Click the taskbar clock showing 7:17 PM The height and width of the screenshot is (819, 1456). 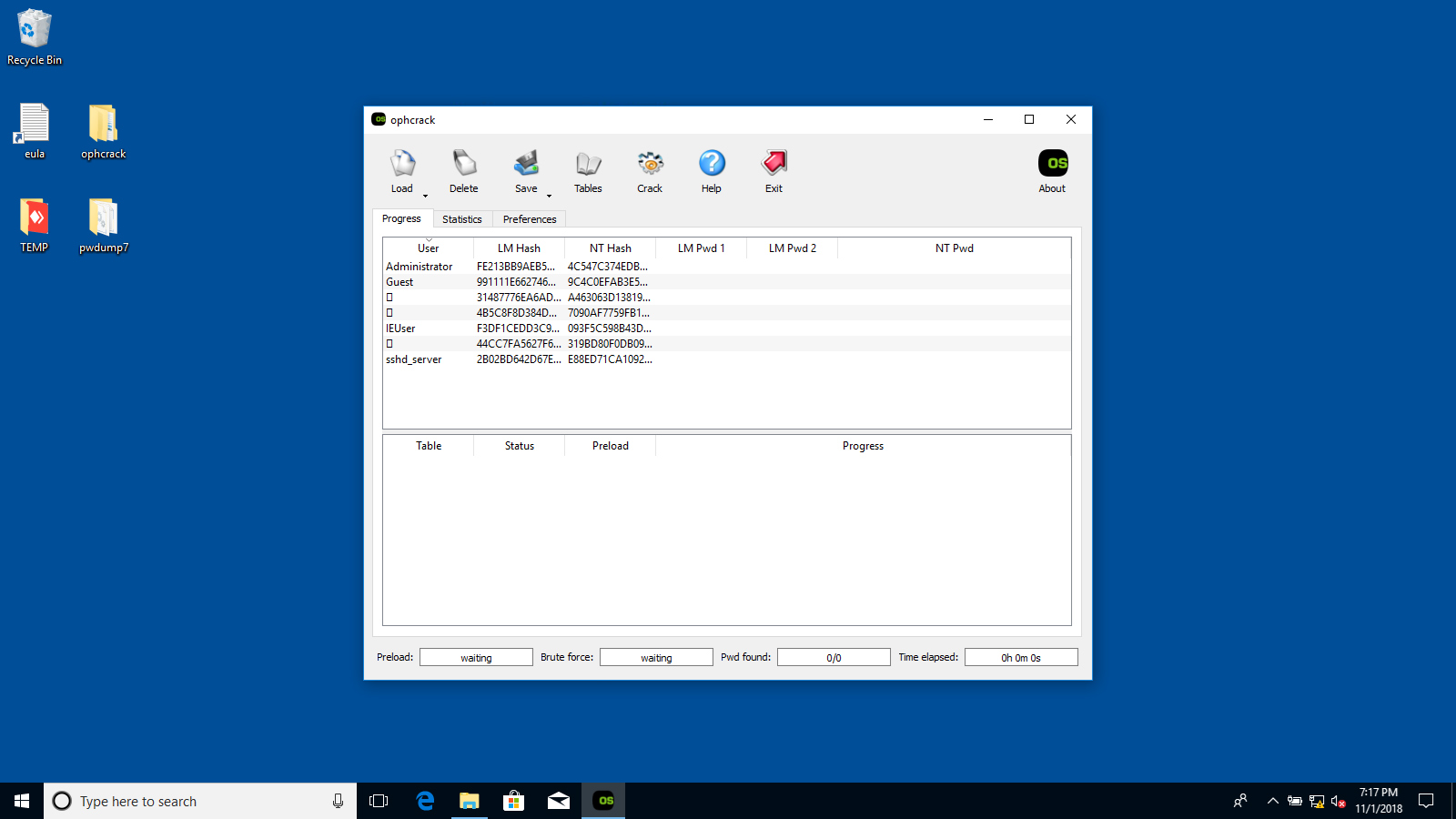pos(1379,801)
